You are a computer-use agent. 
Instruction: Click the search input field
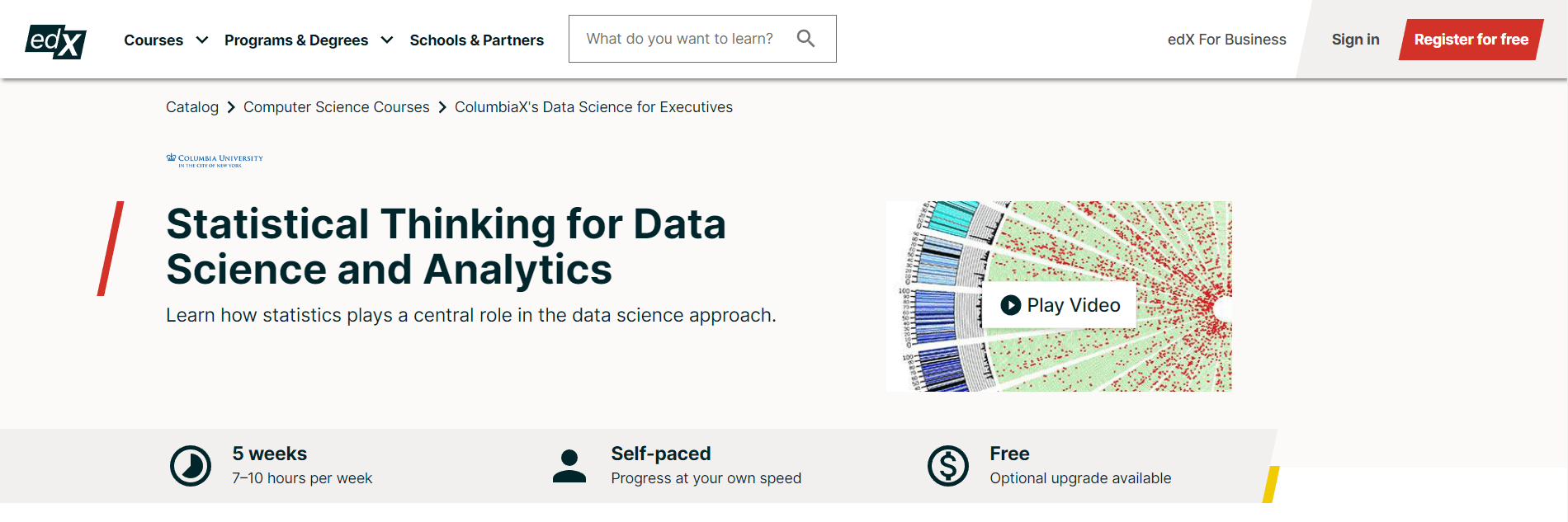coord(685,38)
